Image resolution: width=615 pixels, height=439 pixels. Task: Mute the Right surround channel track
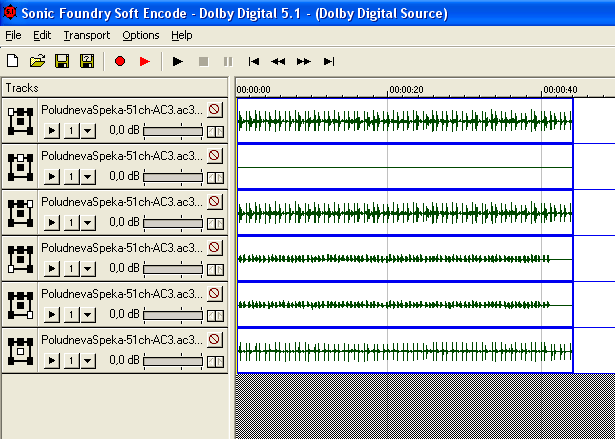click(x=215, y=293)
